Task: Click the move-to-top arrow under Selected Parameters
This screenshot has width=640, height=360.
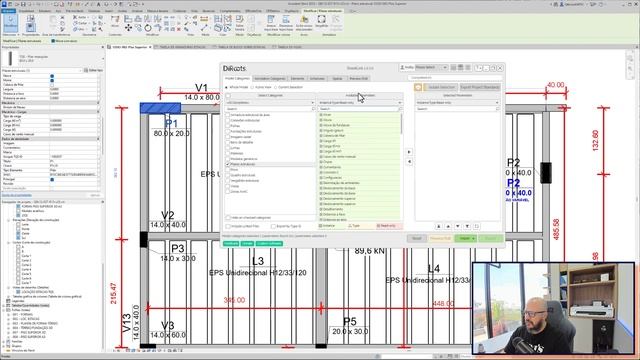Action: pos(439,226)
